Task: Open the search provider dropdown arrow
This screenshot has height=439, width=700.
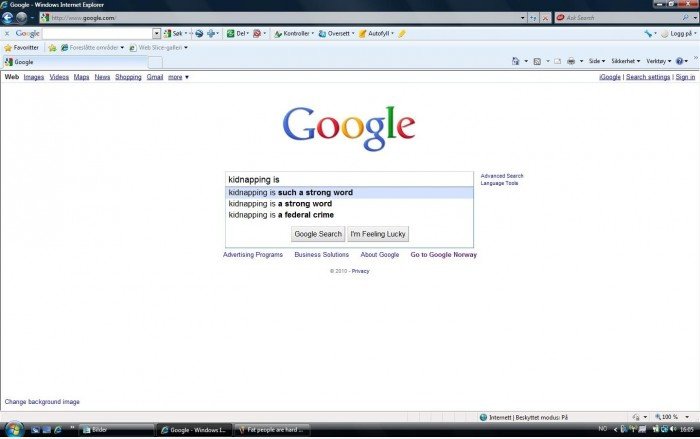Action: point(695,18)
